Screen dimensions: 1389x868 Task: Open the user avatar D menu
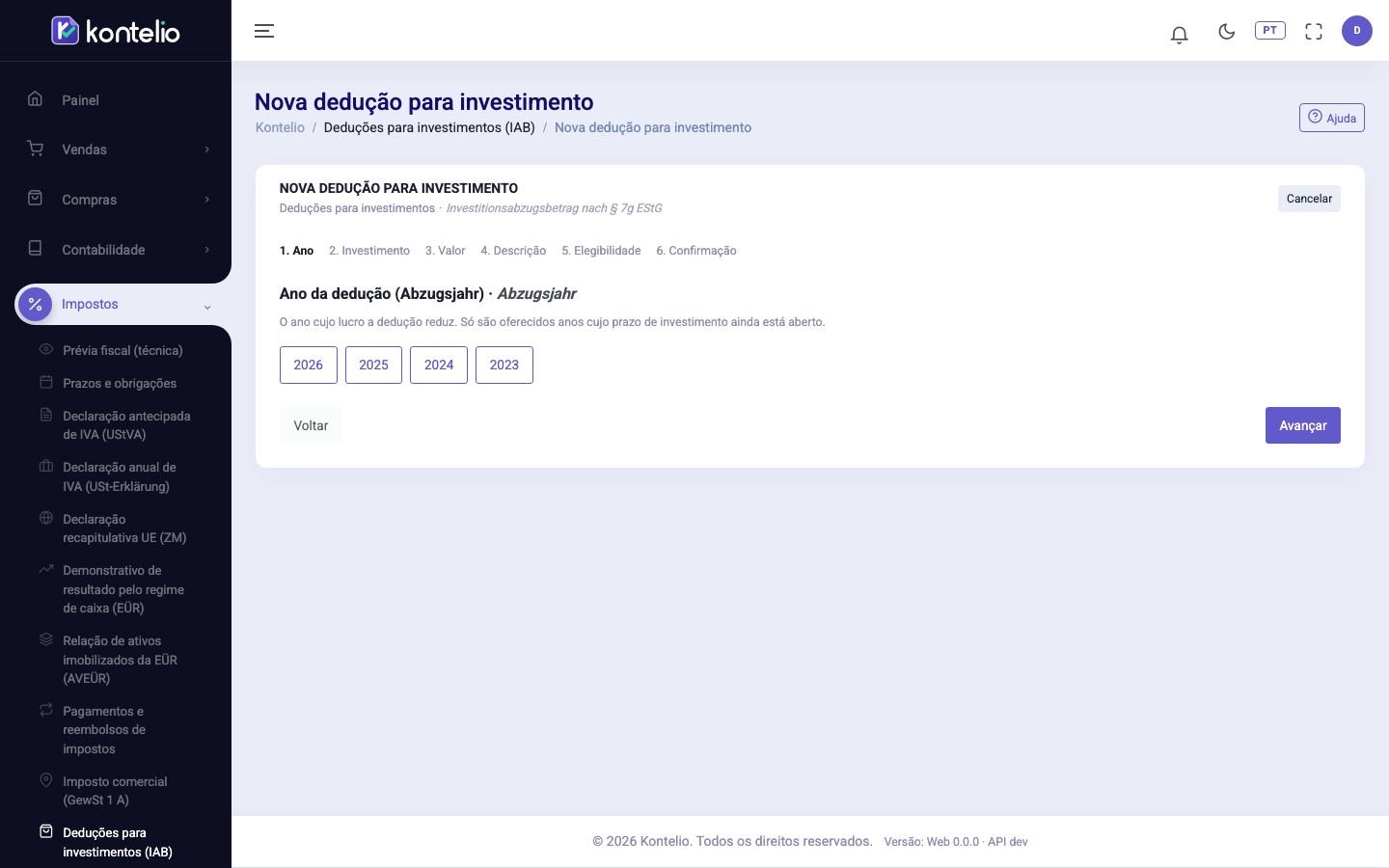click(x=1357, y=31)
